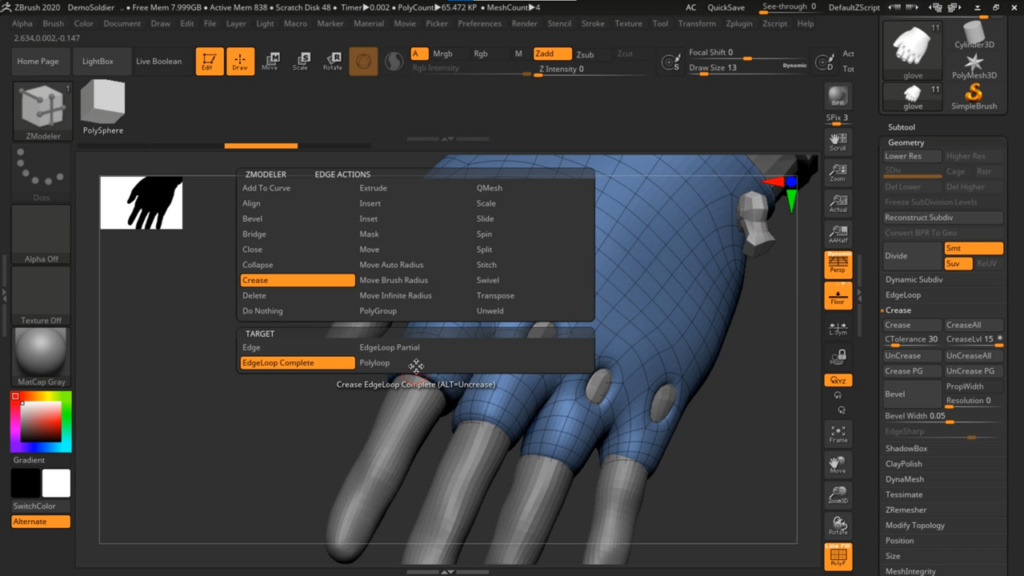Expand the Modify Topology section

click(915, 525)
